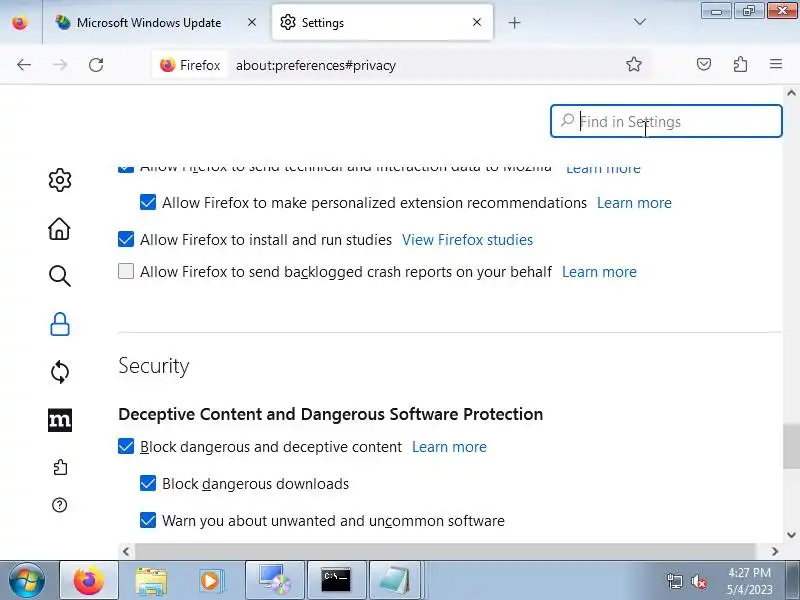
Task: Enable sending backlogged crash reports
Action: click(x=126, y=271)
